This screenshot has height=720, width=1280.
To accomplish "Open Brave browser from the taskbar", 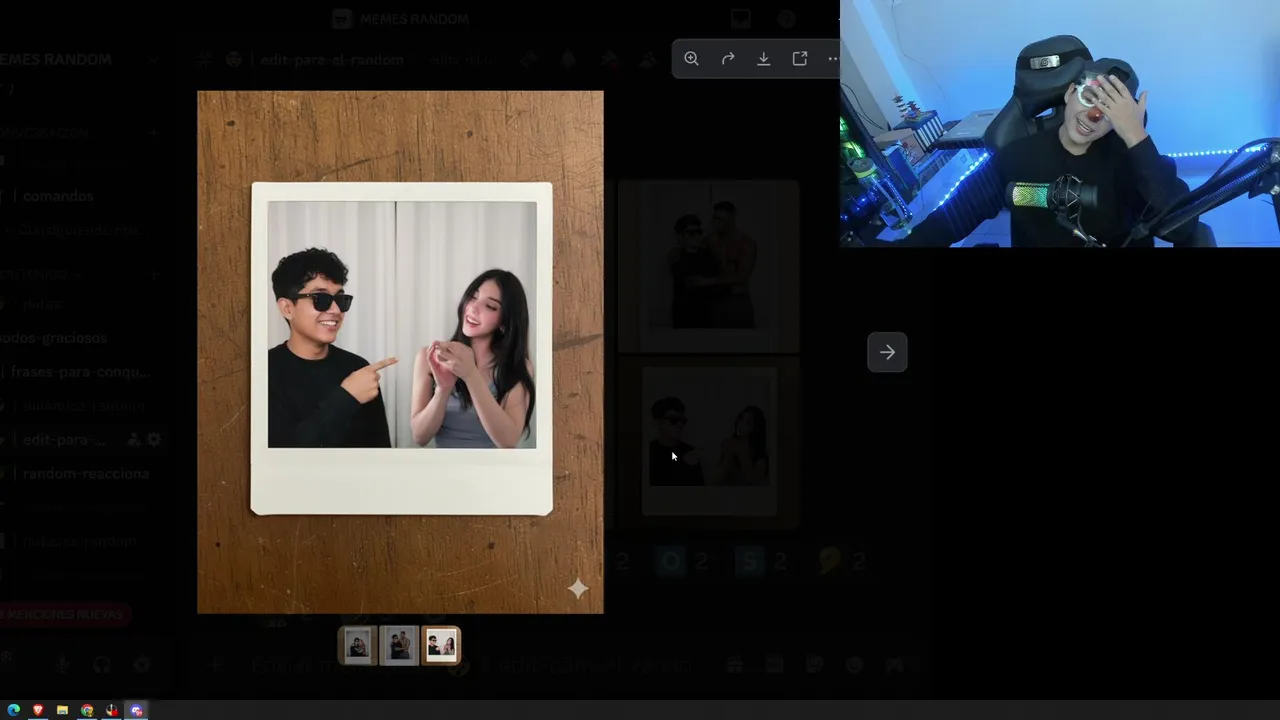I will [x=38, y=710].
